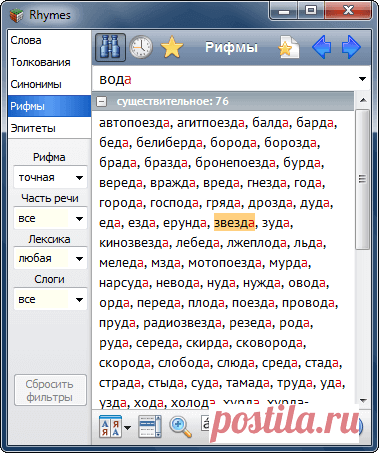Click the scroll down arrow of results
Viewport: 379px width, 453px height.
[363, 400]
